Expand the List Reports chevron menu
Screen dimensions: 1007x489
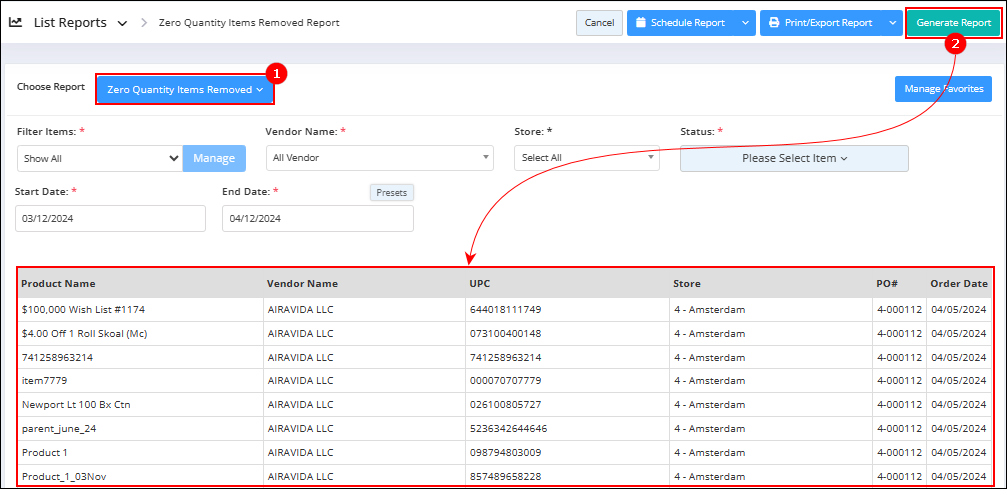click(x=122, y=23)
